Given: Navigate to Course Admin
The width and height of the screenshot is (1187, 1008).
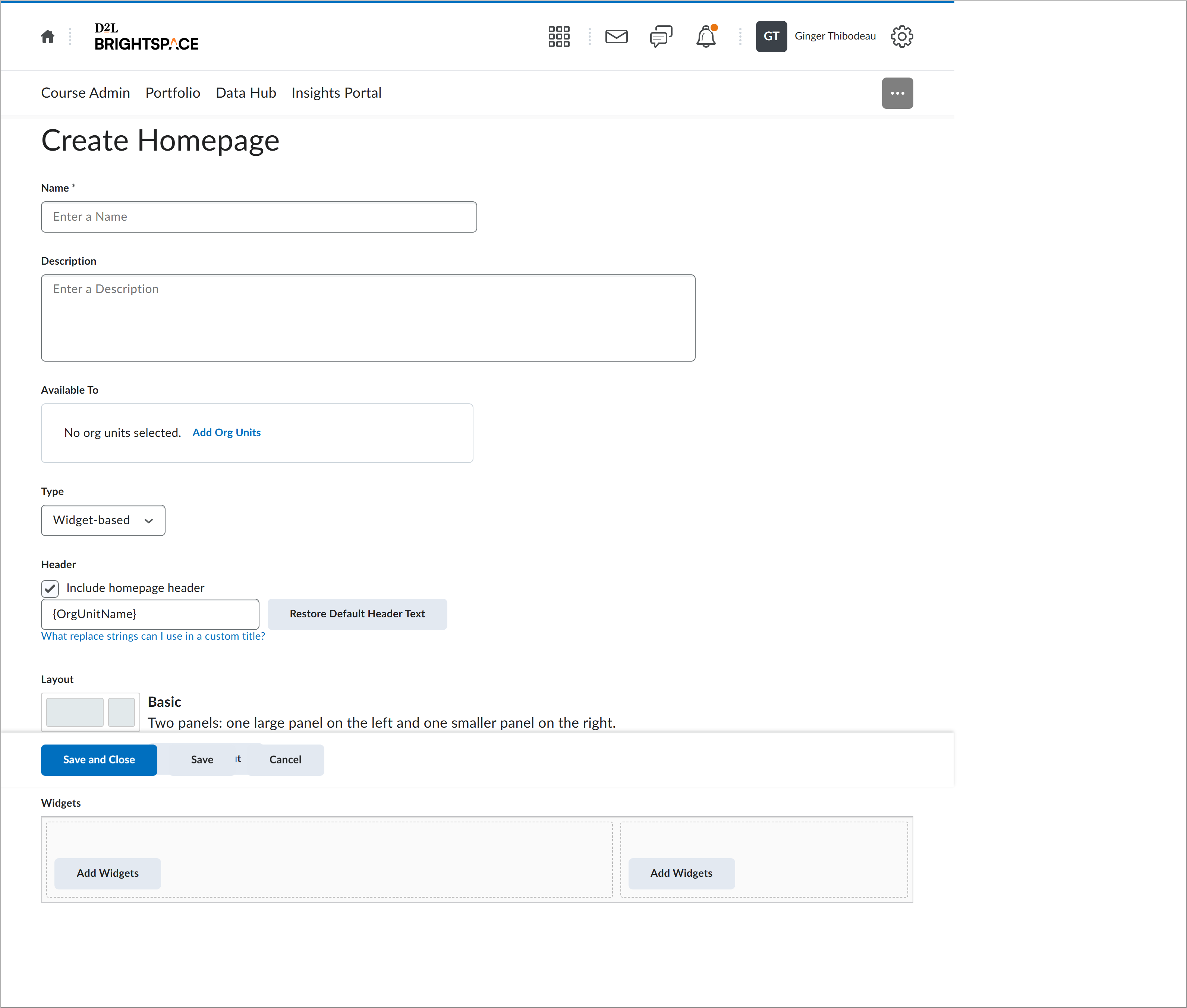Looking at the screenshot, I should click(85, 92).
